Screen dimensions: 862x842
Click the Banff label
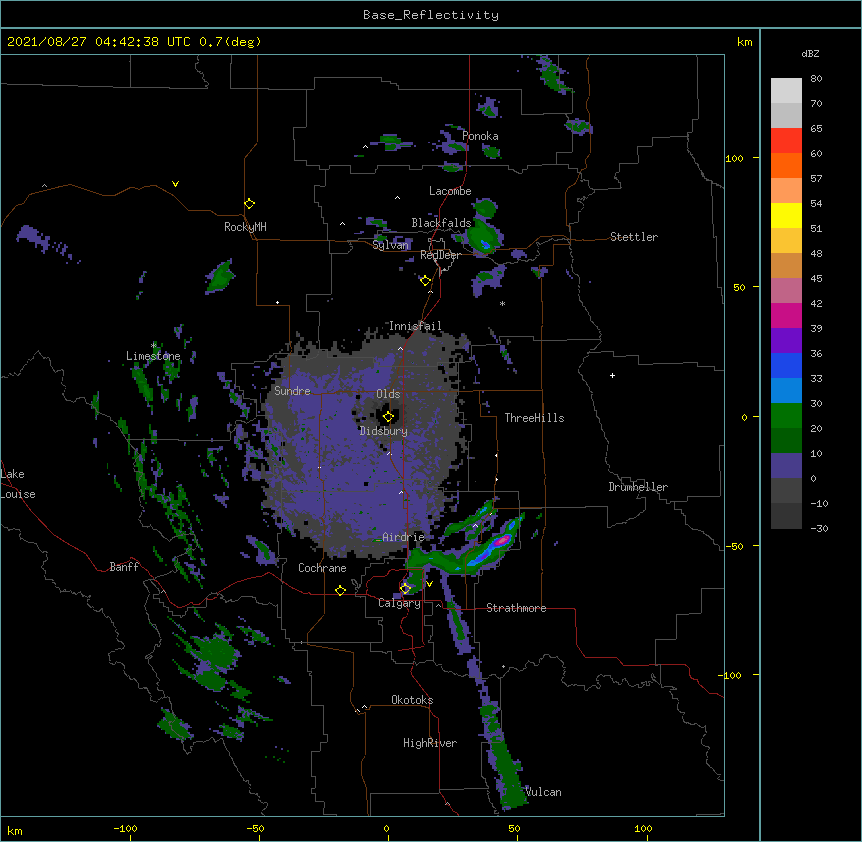124,567
